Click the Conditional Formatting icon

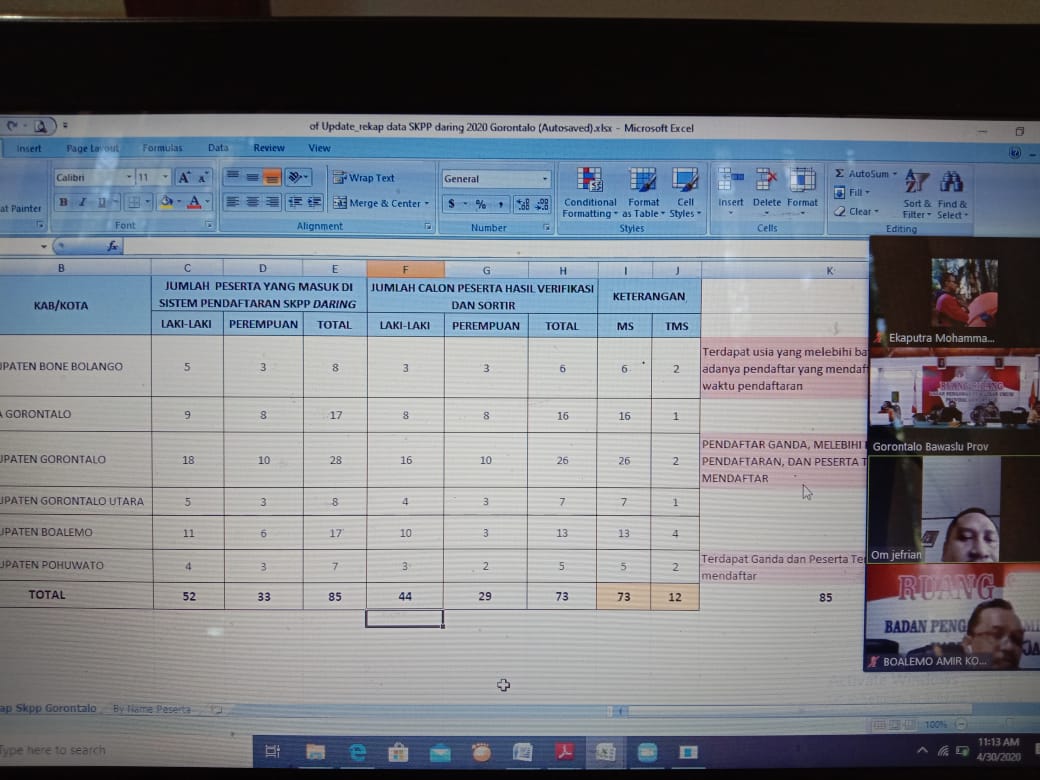(589, 181)
